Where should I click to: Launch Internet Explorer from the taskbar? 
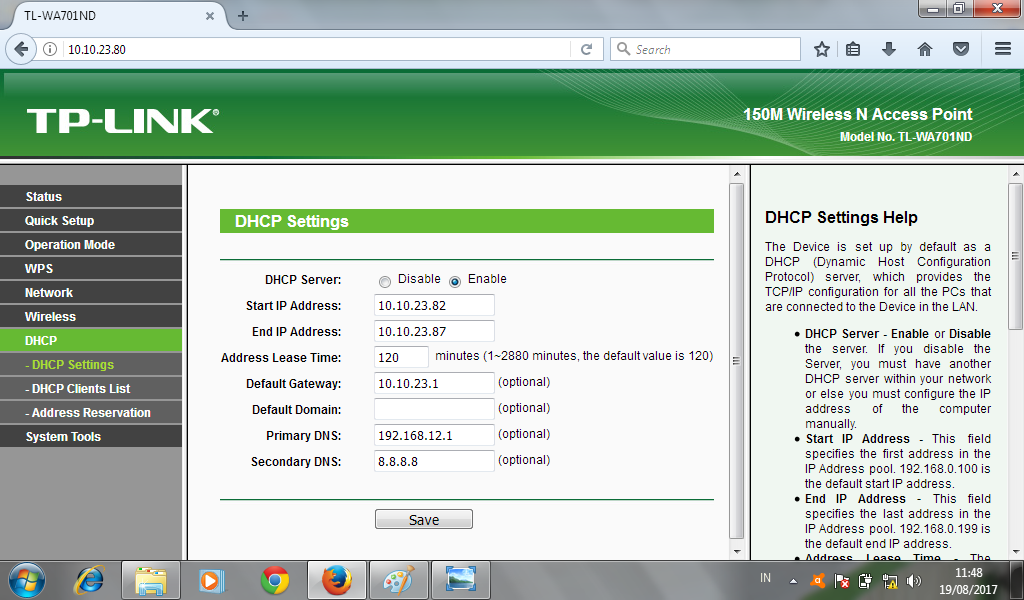click(x=89, y=580)
